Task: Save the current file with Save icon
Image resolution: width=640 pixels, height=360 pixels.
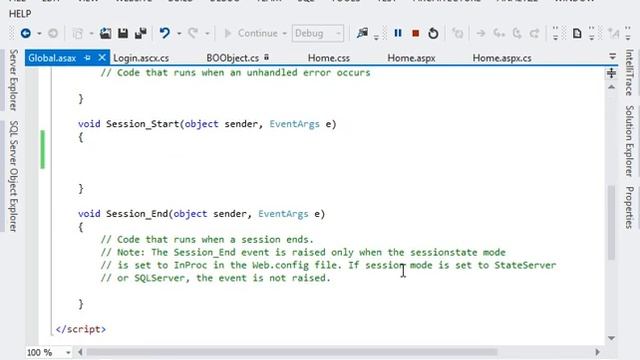Action: pos(123,33)
